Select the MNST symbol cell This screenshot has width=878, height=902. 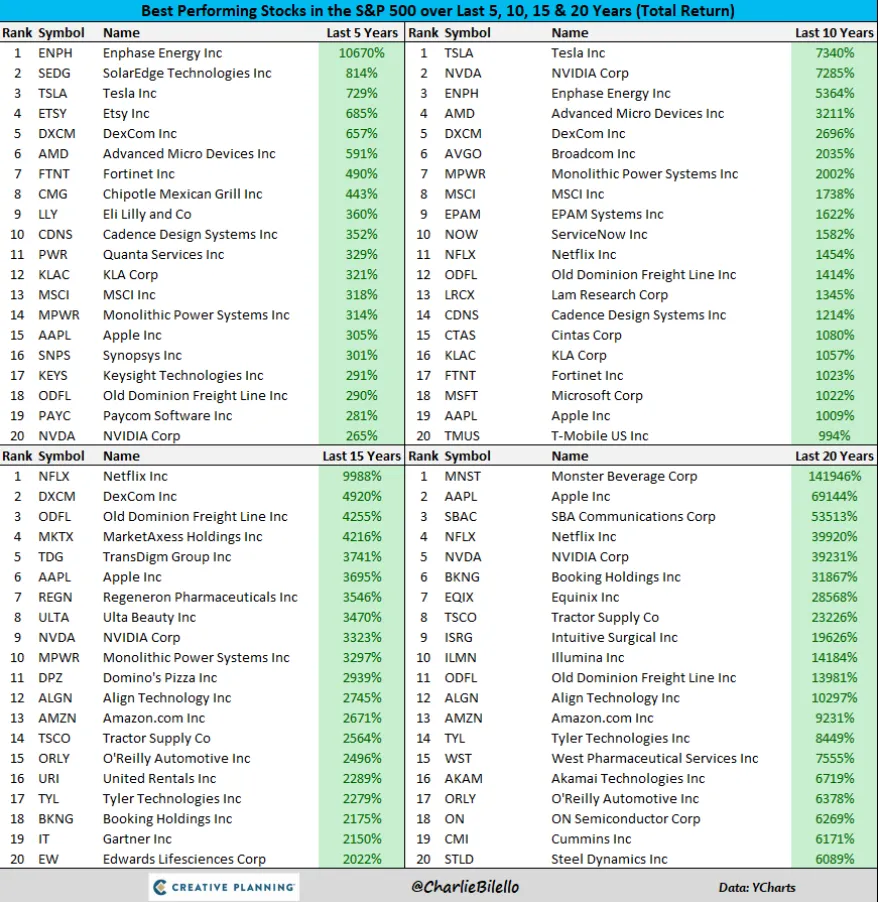(463, 476)
